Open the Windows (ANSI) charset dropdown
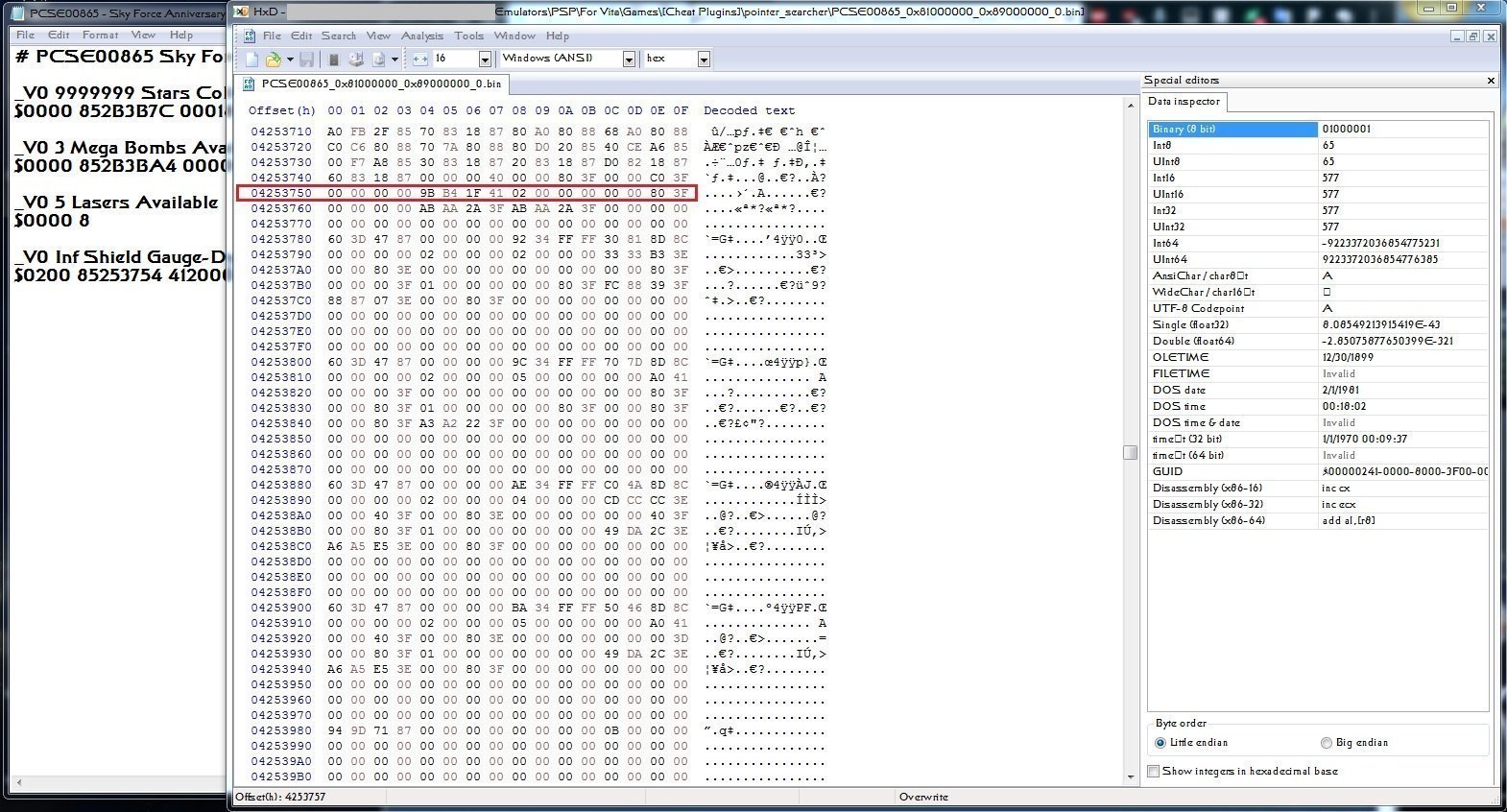This screenshot has height=812, width=1507. pos(629,60)
